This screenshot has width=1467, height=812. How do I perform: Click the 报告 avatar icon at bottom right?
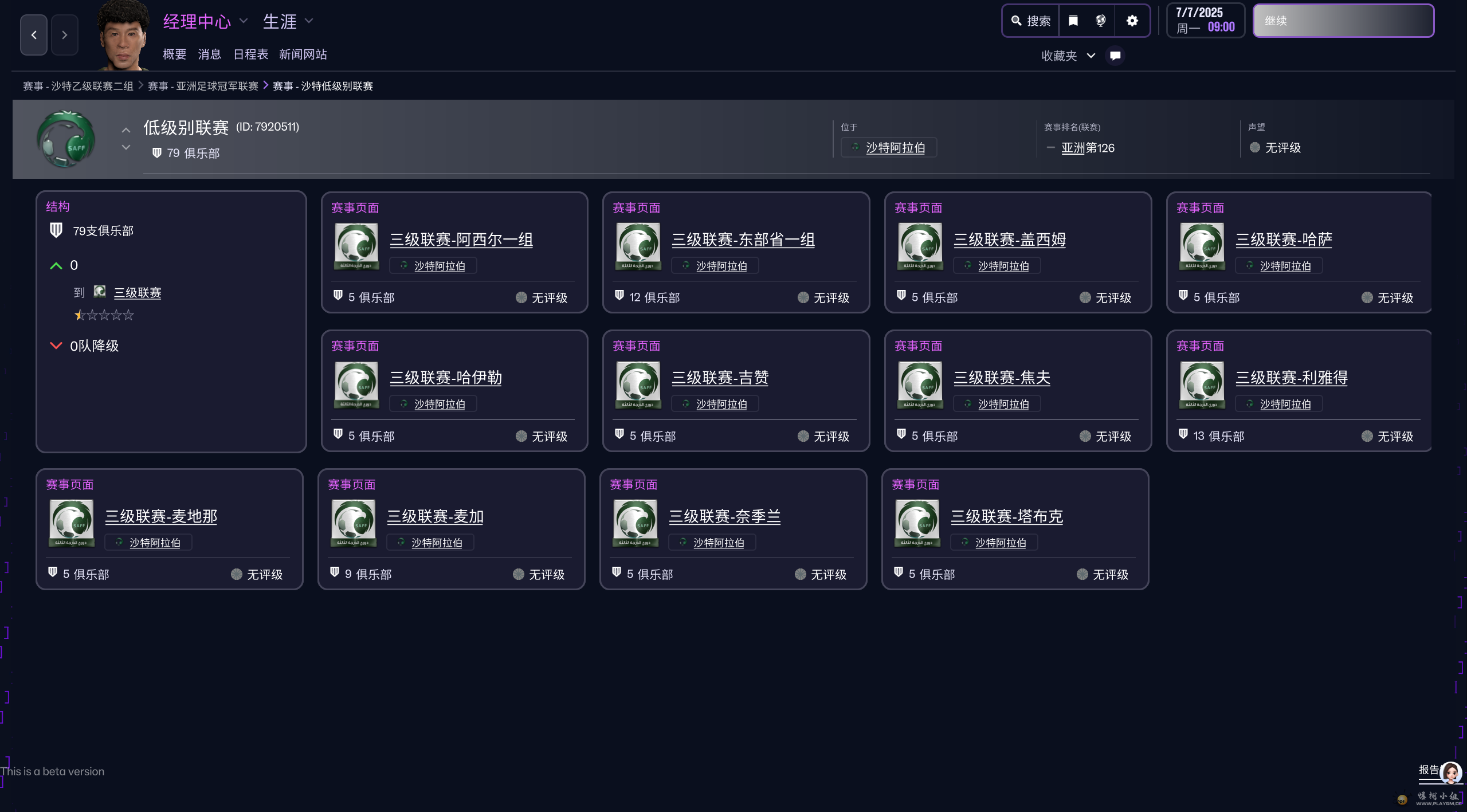1450,773
